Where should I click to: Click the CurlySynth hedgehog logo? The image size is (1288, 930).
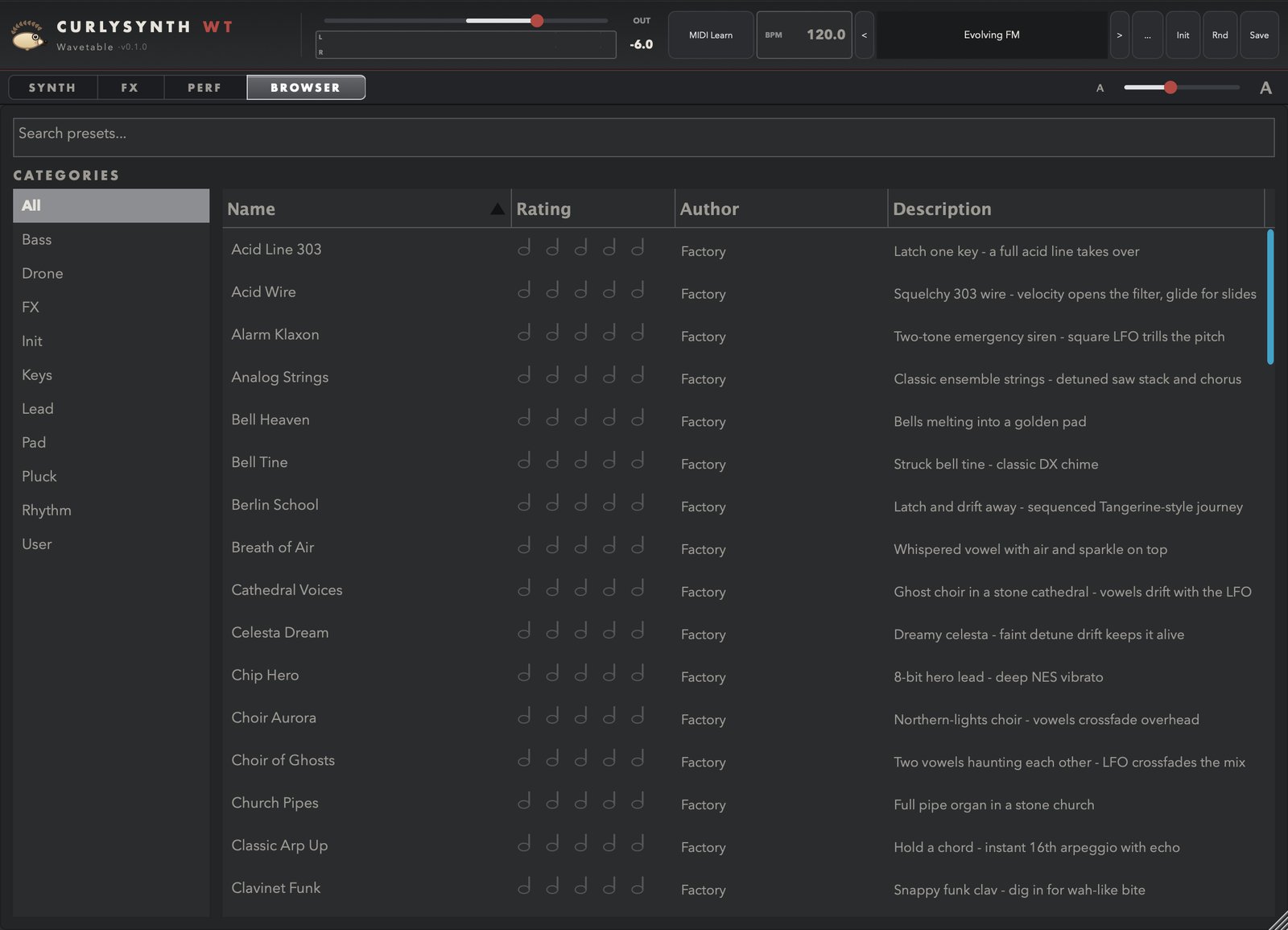tap(28, 35)
